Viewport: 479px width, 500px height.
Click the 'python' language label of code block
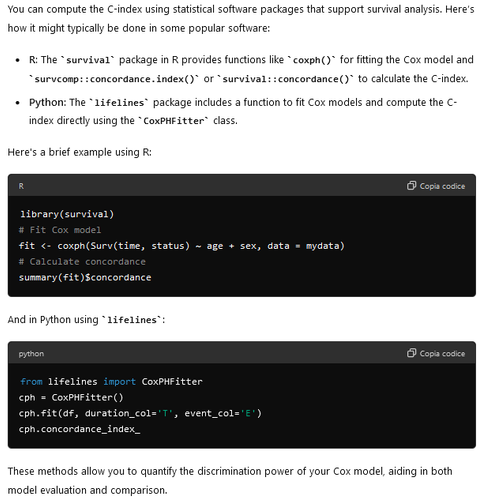coord(31,354)
